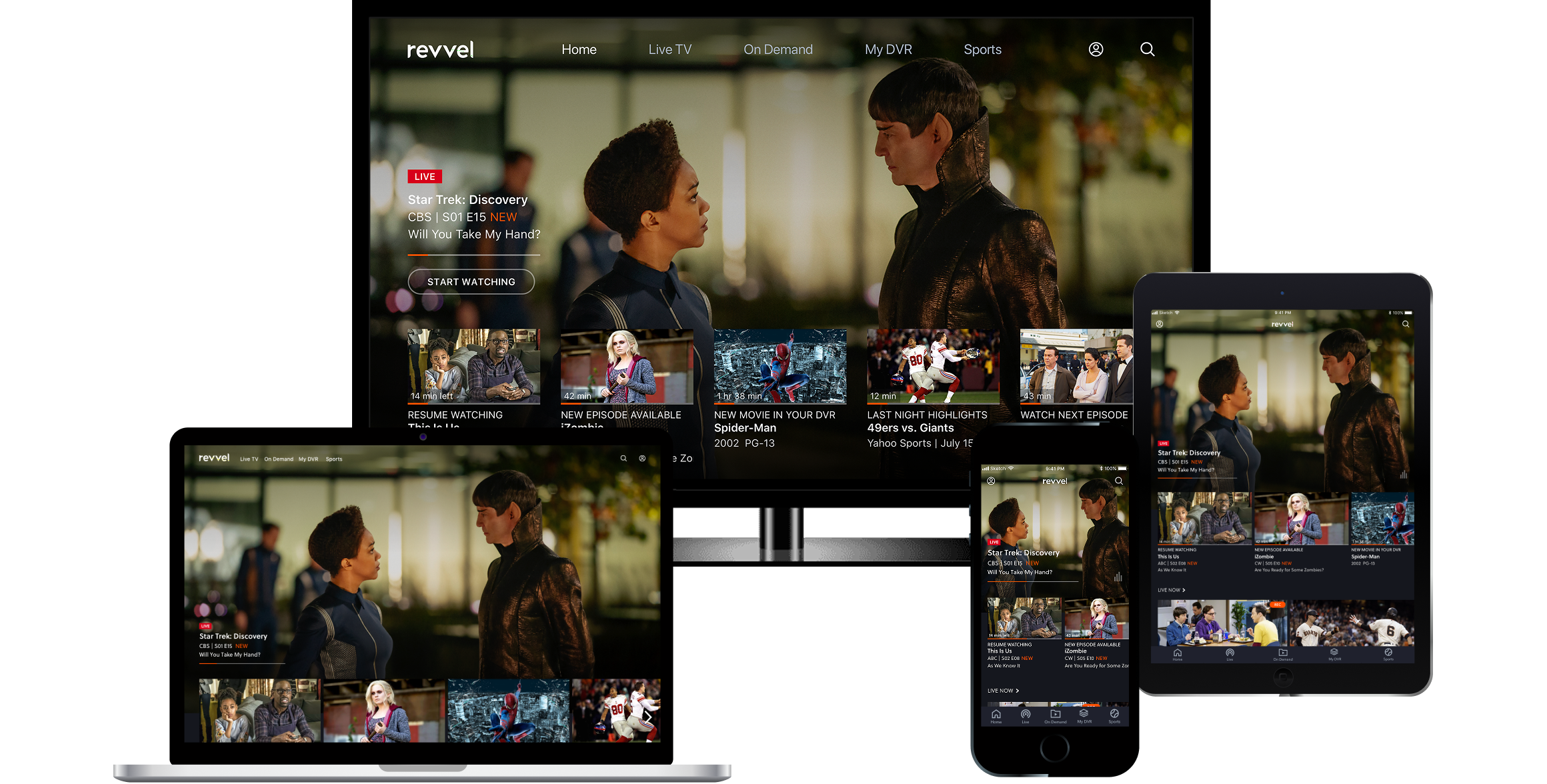
Task: Open the My DVR menu on the laptop
Action: point(308,459)
